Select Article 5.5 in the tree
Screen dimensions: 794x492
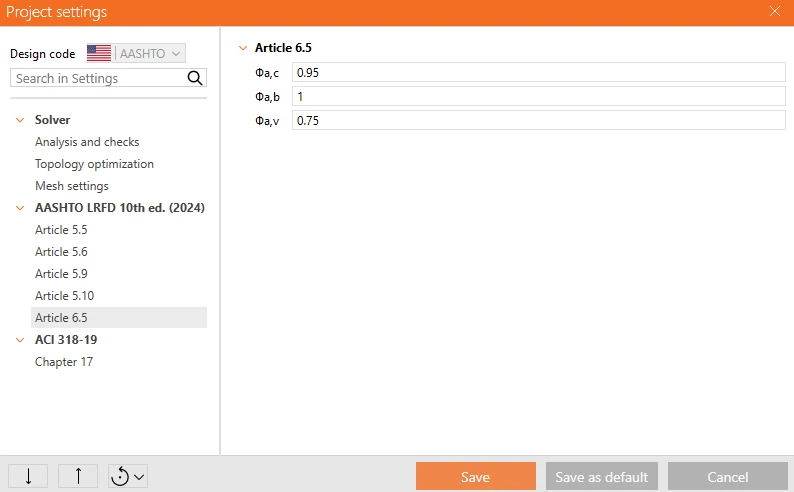tap(61, 230)
